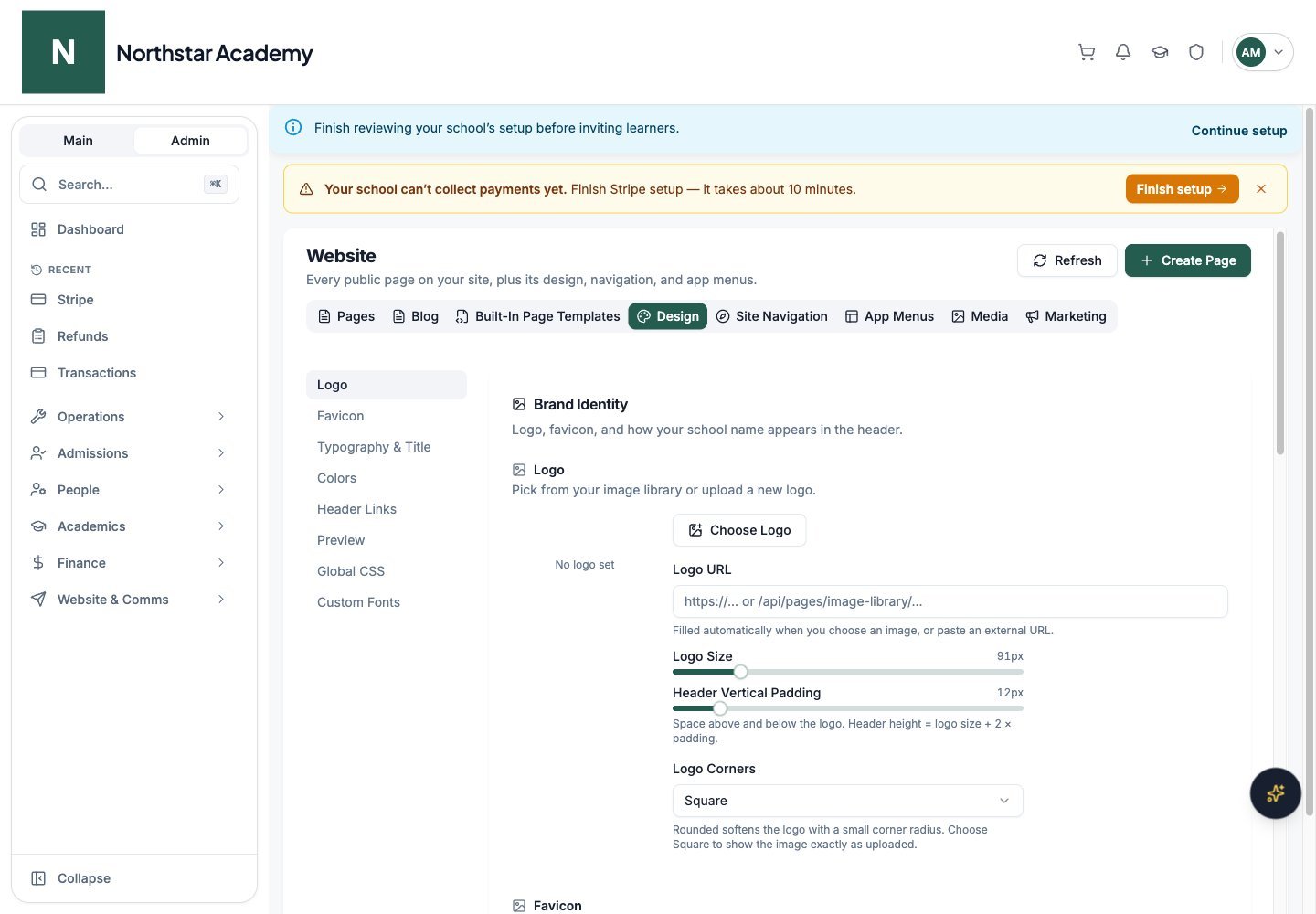
Task: Focus the Logo URL input field
Action: [950, 601]
